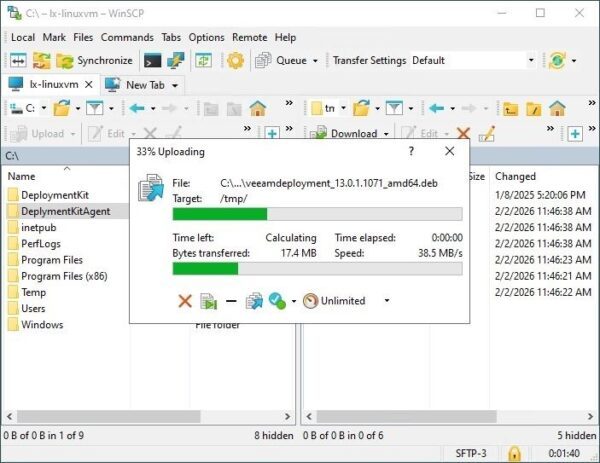600x463 pixels.
Task: Click the remote panel home directory icon
Action: [557, 108]
